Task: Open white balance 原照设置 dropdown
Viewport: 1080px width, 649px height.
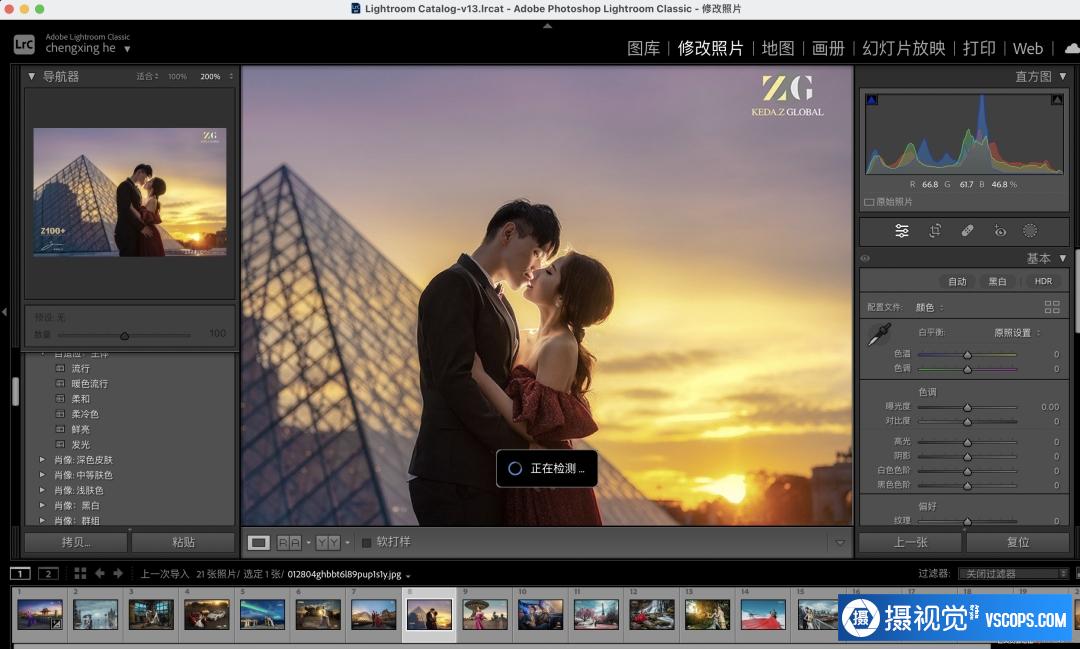Action: (1017, 333)
